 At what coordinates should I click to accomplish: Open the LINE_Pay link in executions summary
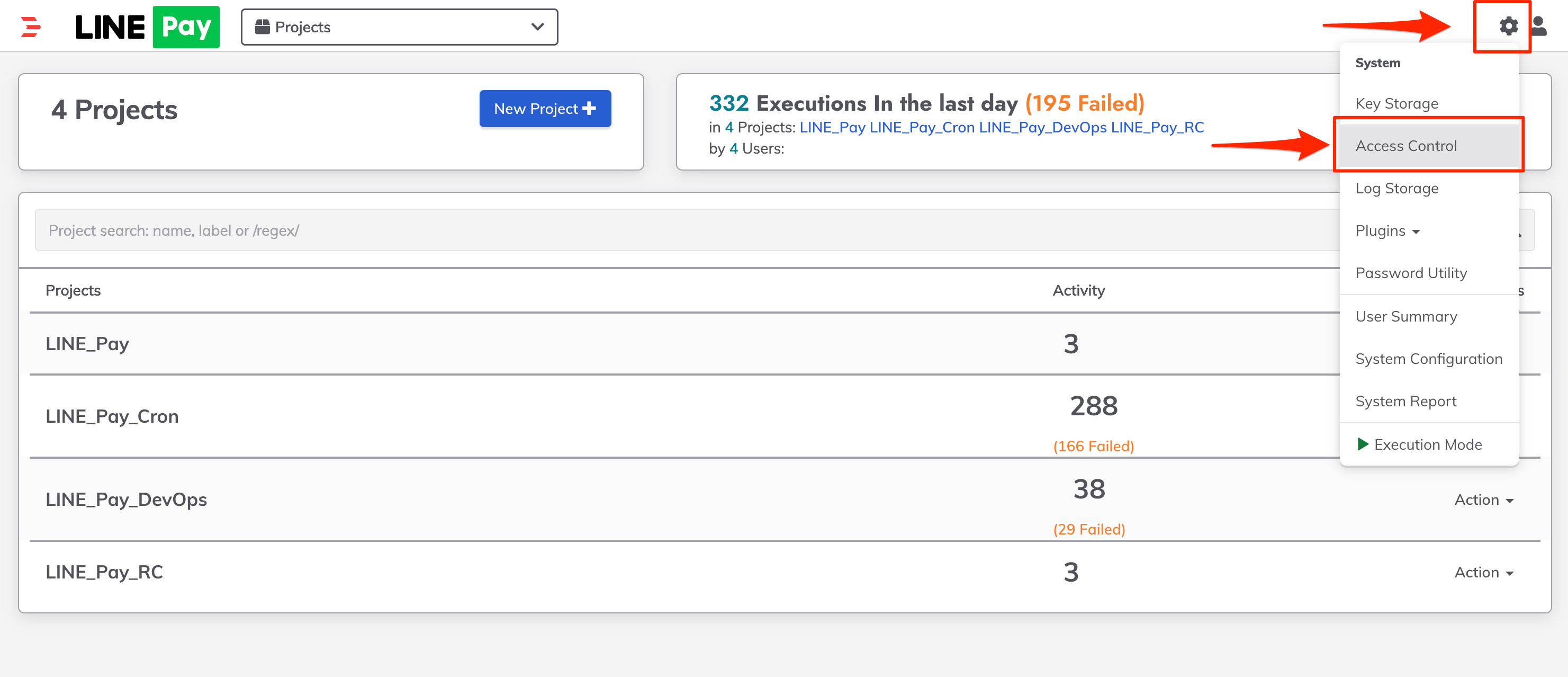(x=832, y=127)
